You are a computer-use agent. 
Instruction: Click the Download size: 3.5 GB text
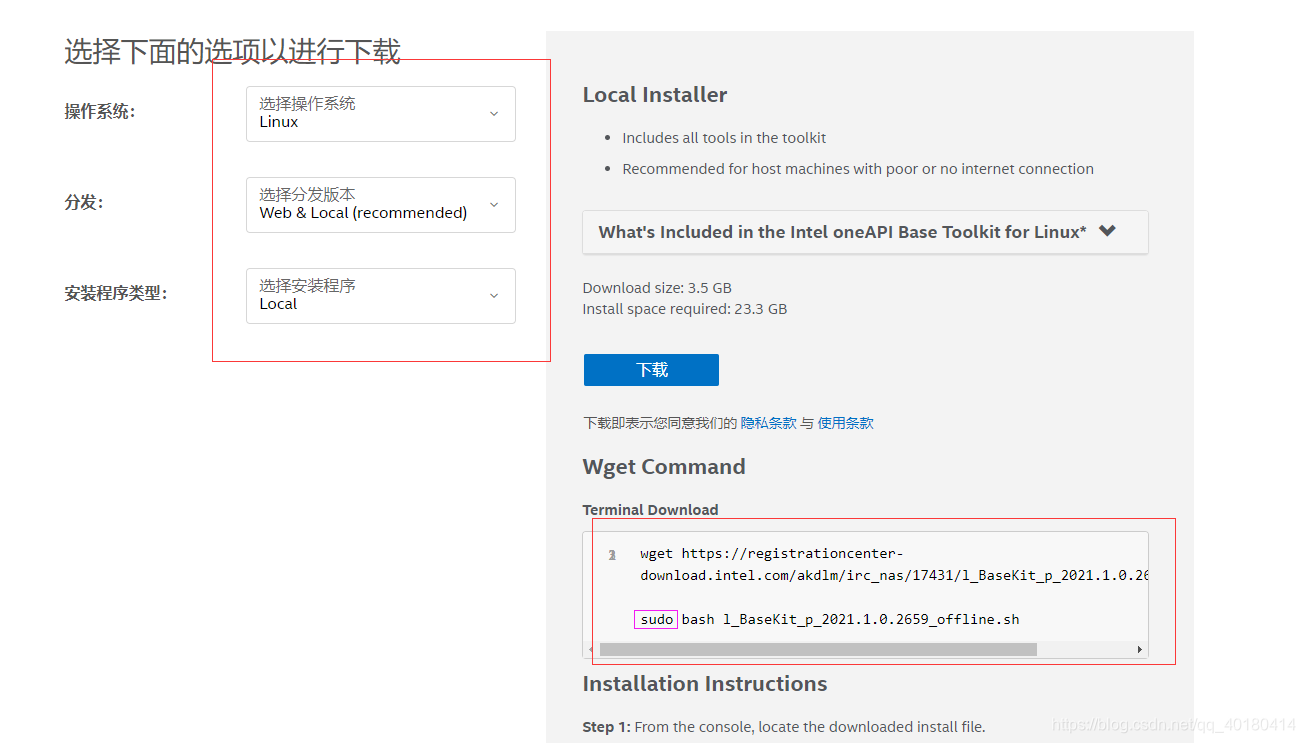(x=657, y=288)
